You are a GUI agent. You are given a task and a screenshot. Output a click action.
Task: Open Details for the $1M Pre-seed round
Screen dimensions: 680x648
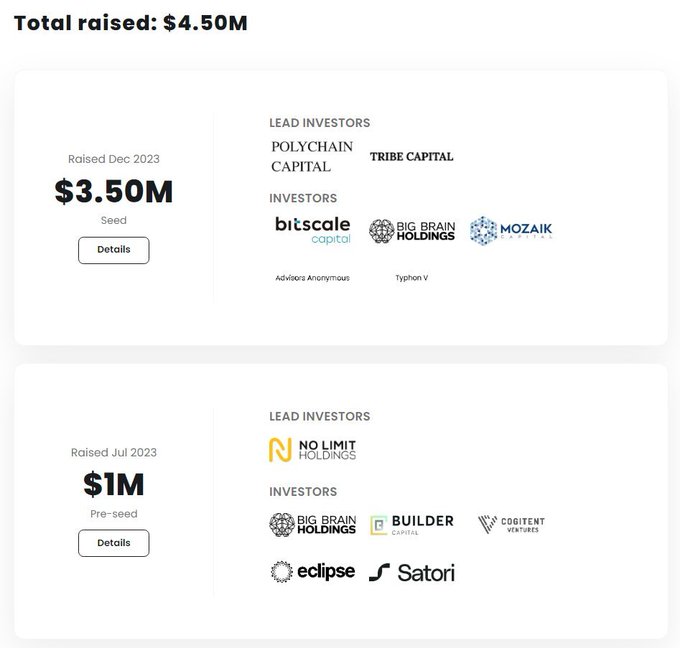(114, 543)
